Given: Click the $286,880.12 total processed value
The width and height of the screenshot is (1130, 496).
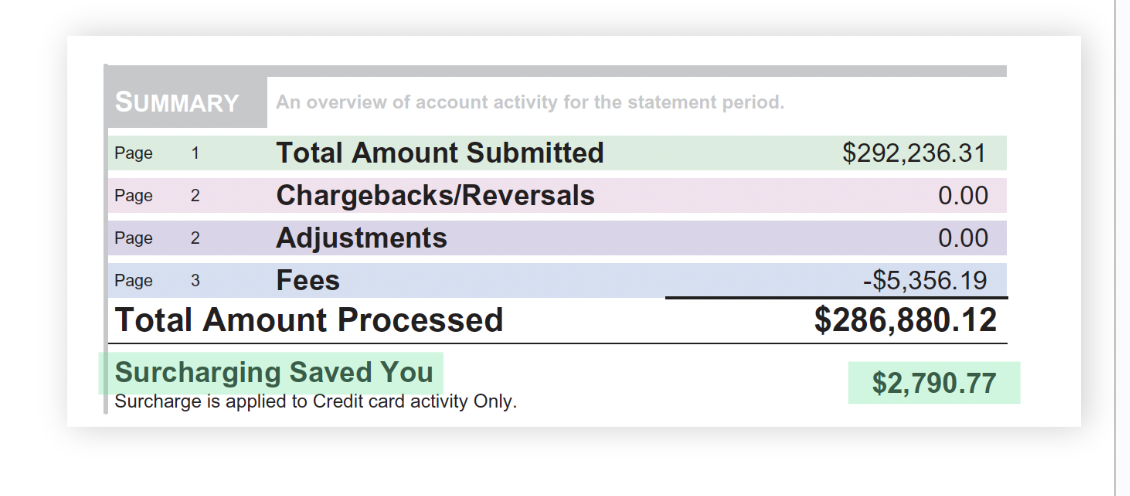Looking at the screenshot, I should pyautogui.click(x=905, y=320).
